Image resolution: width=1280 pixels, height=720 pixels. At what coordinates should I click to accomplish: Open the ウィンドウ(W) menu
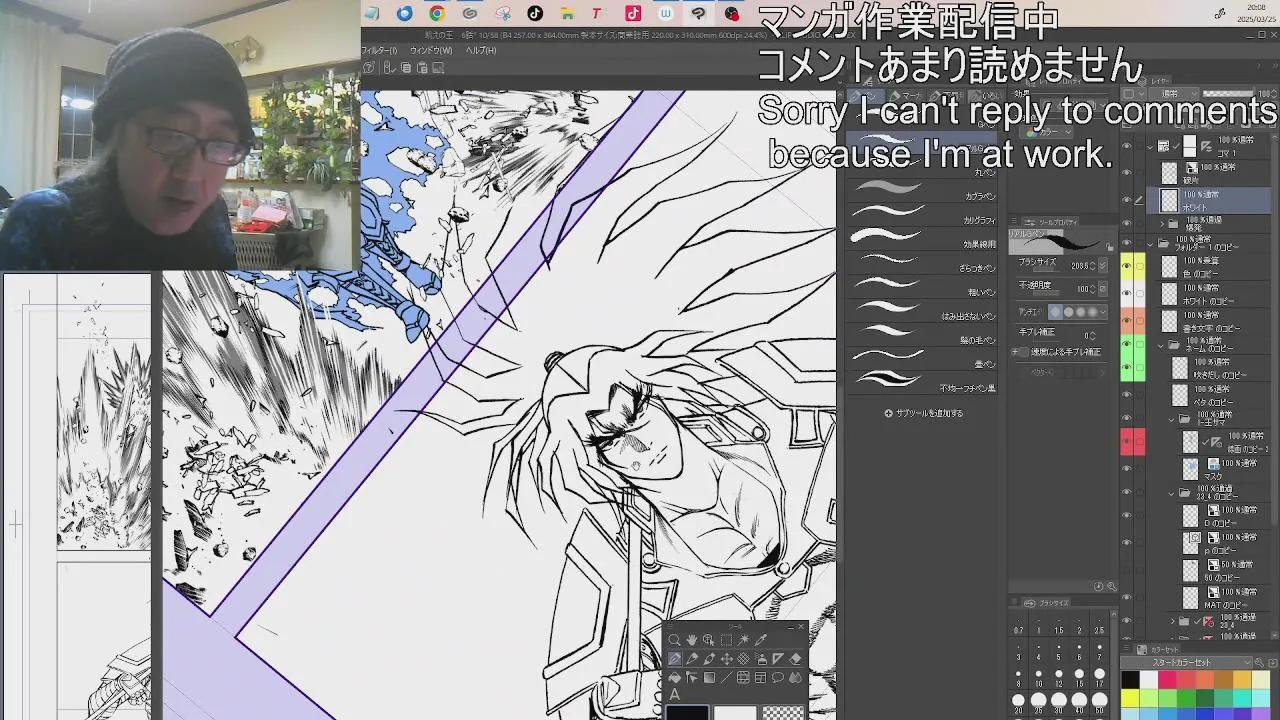pyautogui.click(x=431, y=50)
